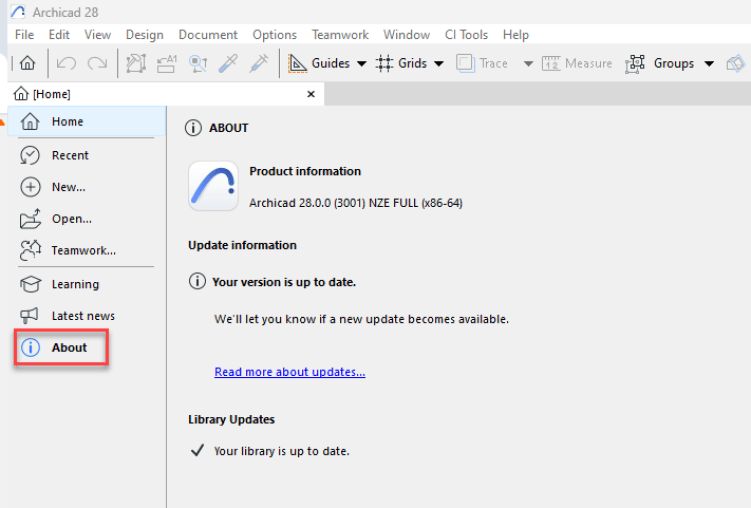Viewport: 751px width, 508px height.
Task: Toggle the Guides icon in toolbar
Action: [x=297, y=63]
